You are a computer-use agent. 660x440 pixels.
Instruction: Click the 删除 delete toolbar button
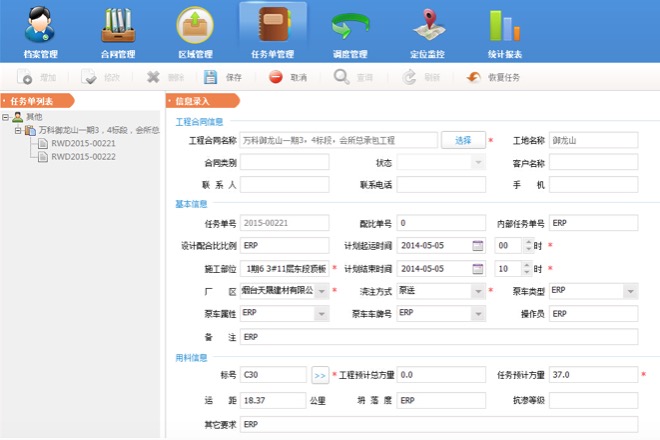165,77
